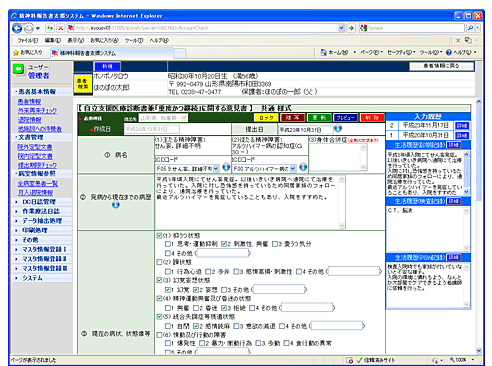Click the search magnifier icon by Google box

[470, 28]
